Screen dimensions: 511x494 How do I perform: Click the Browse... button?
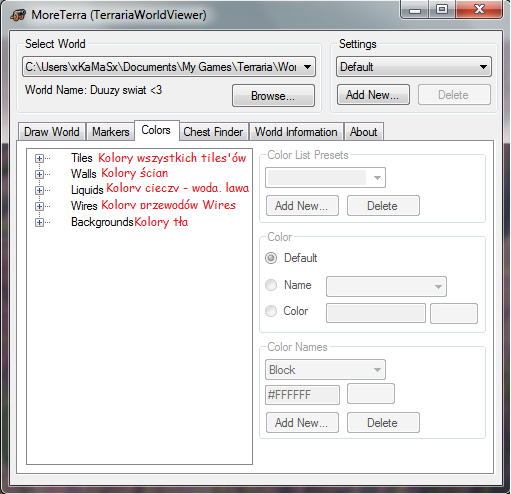click(x=273, y=96)
